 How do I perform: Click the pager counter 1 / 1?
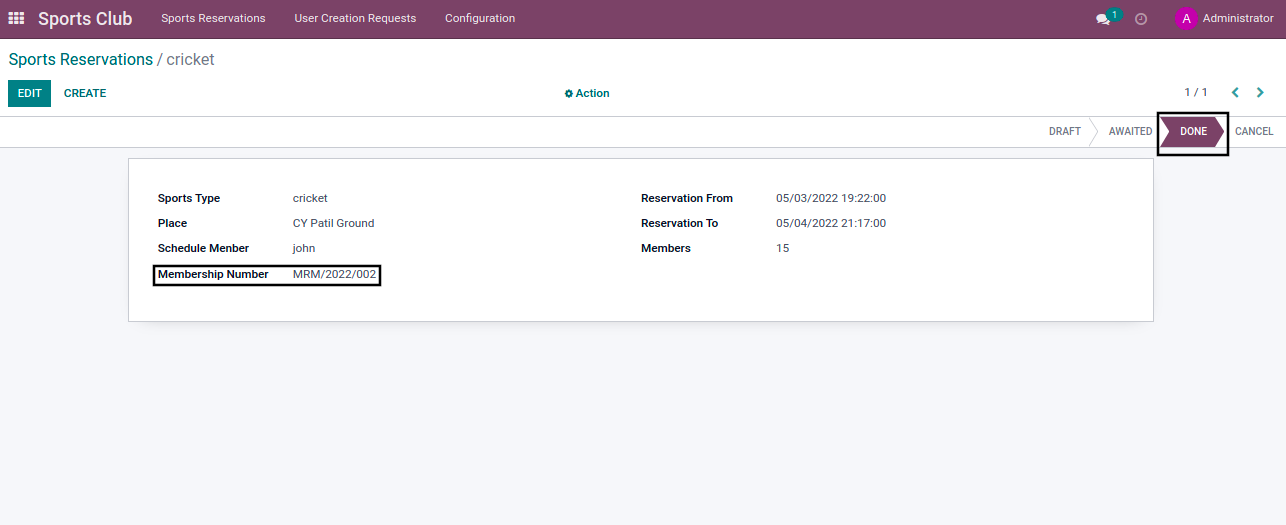(x=1196, y=92)
